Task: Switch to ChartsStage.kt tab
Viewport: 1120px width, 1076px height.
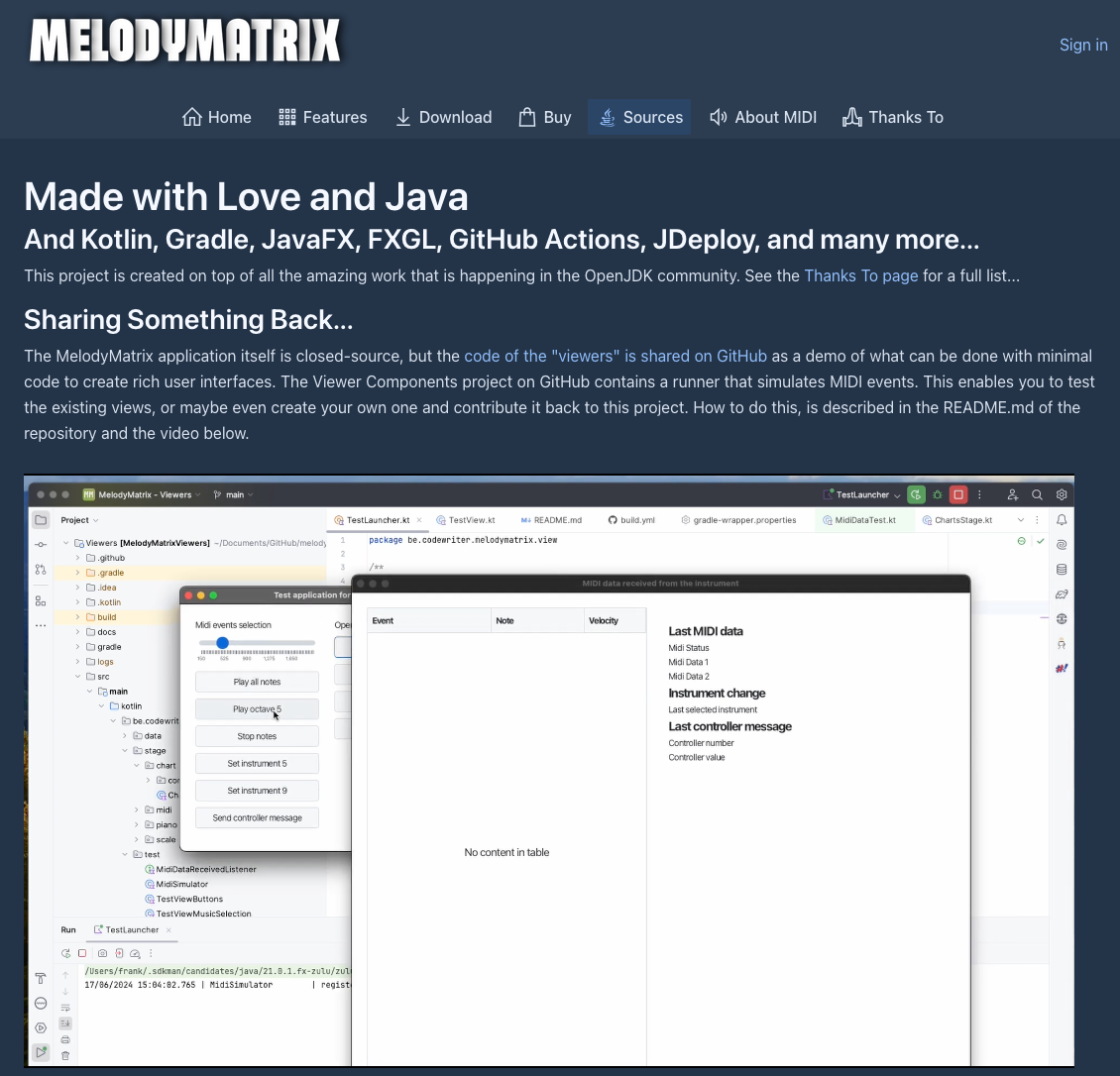Action: click(x=957, y=520)
